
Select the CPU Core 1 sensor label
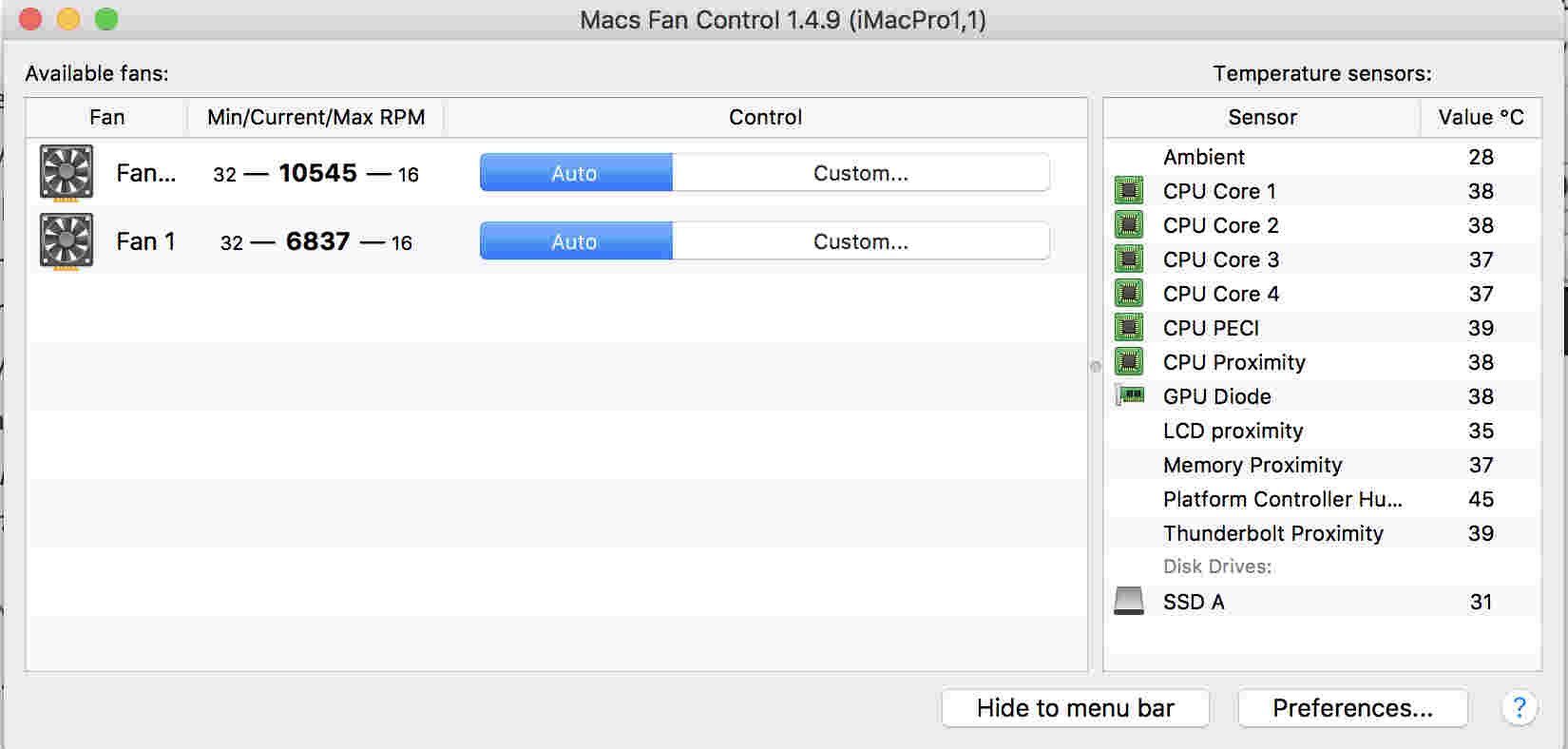tap(1219, 191)
